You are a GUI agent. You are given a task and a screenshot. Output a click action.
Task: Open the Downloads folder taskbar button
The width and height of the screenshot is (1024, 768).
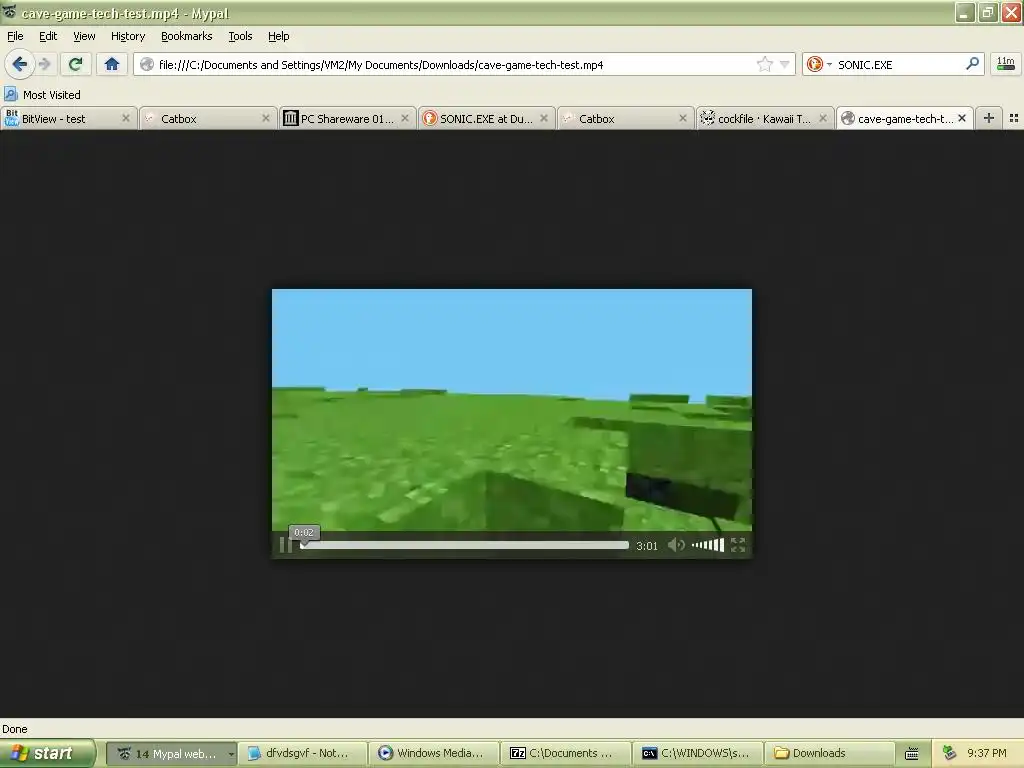829,753
